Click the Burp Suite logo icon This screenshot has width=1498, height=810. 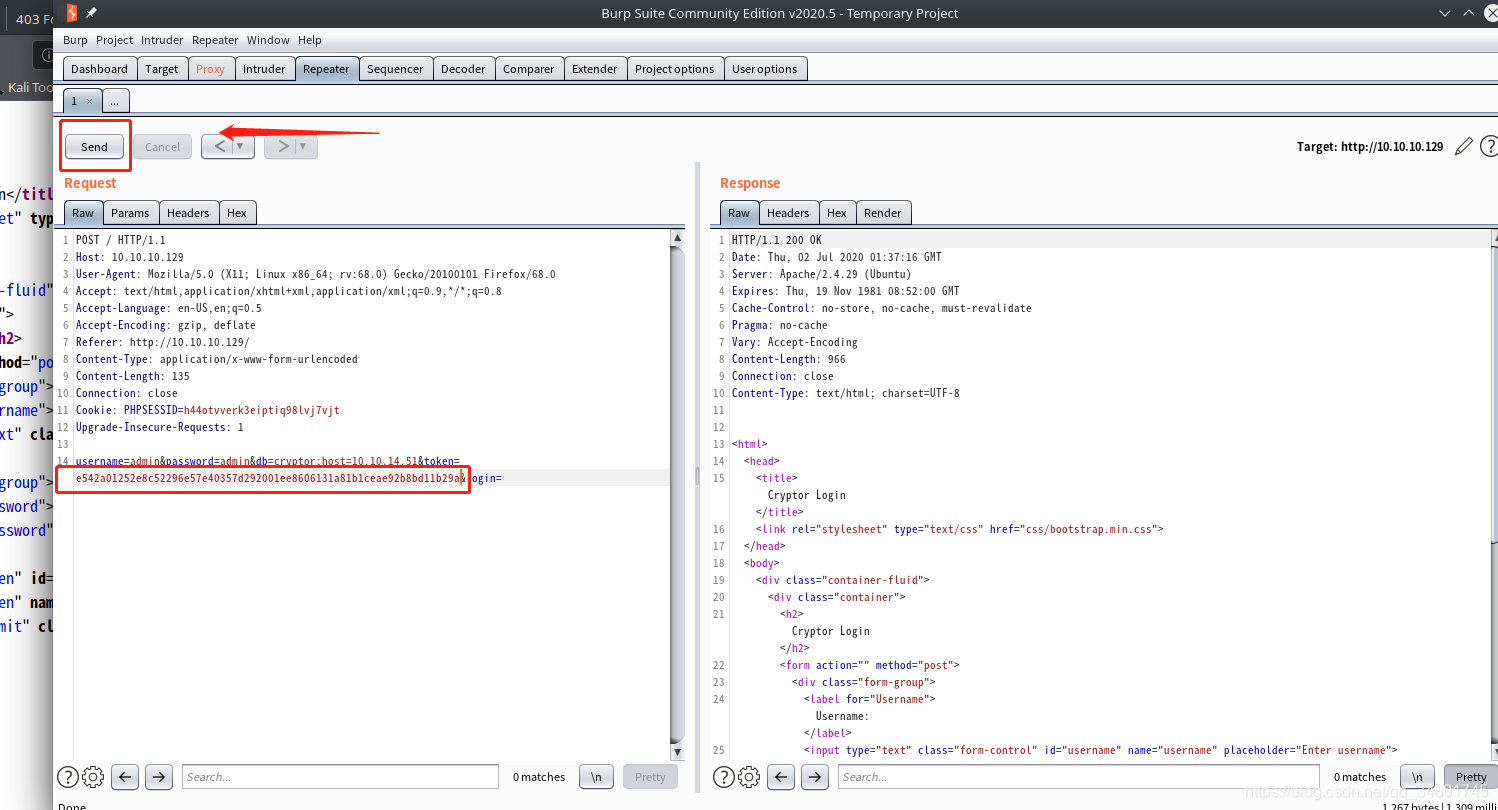click(x=73, y=13)
